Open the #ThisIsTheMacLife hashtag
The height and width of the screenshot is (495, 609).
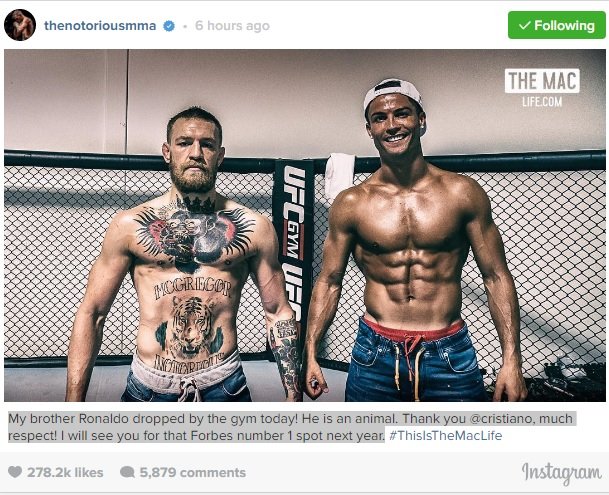pyautogui.click(x=445, y=436)
